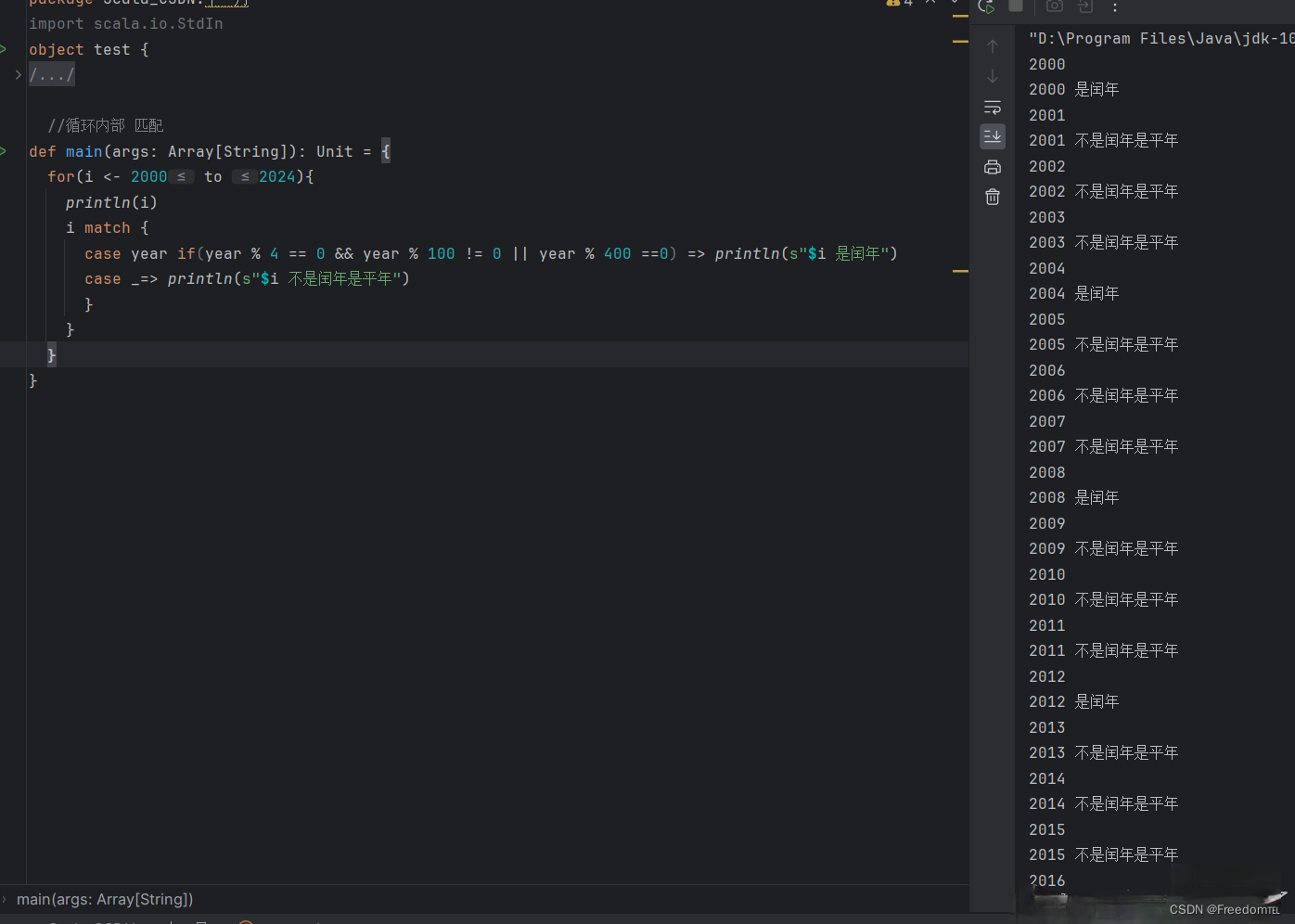The height and width of the screenshot is (924, 1295).
Task: Click run gutter arrow beside def main
Action: point(4,151)
